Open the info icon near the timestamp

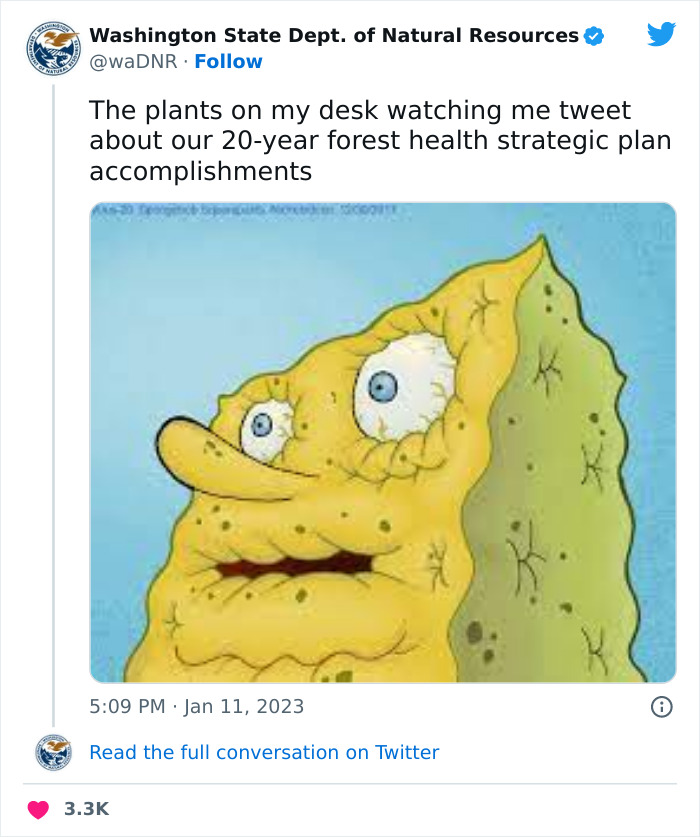663,705
